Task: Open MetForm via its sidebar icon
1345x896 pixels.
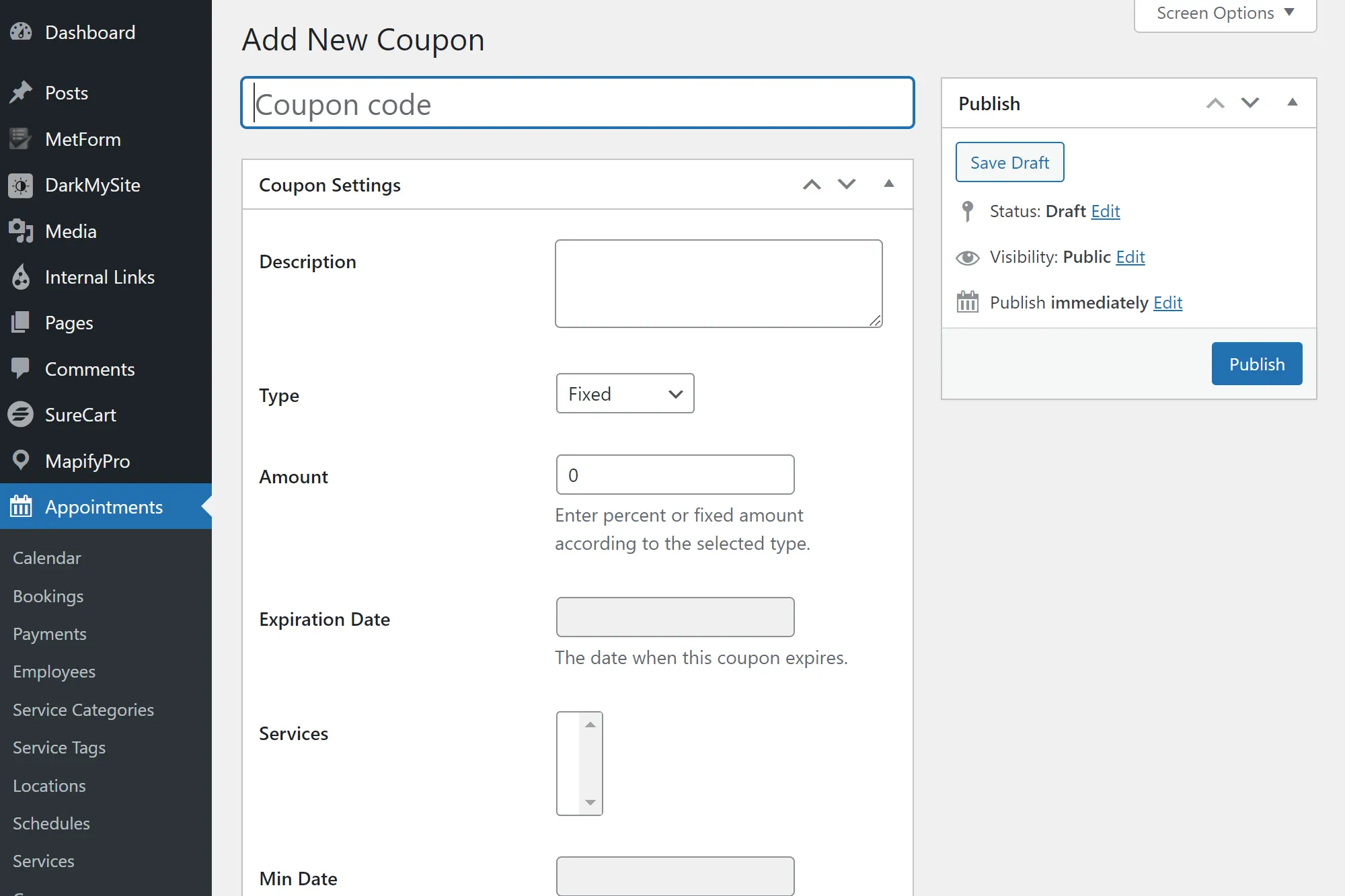Action: (21, 139)
